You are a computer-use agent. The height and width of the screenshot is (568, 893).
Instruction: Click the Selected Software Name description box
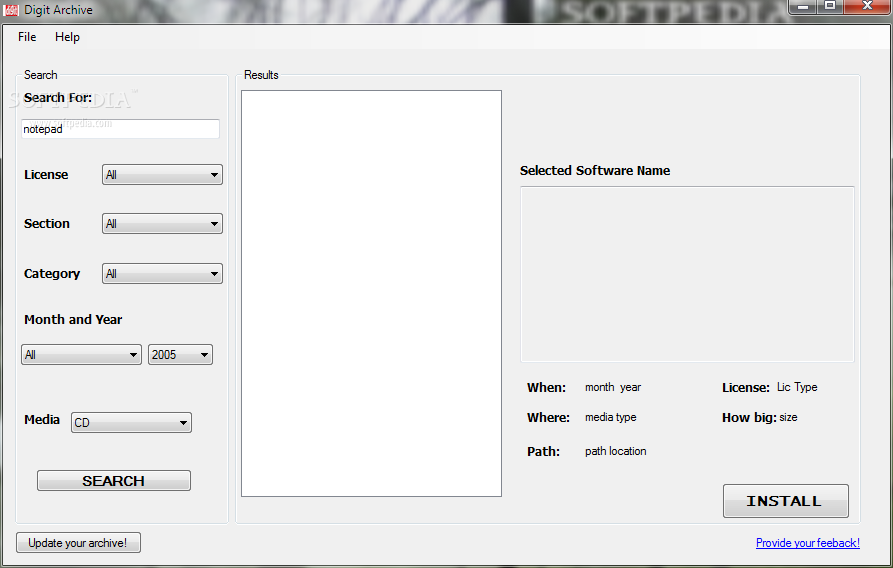(687, 274)
